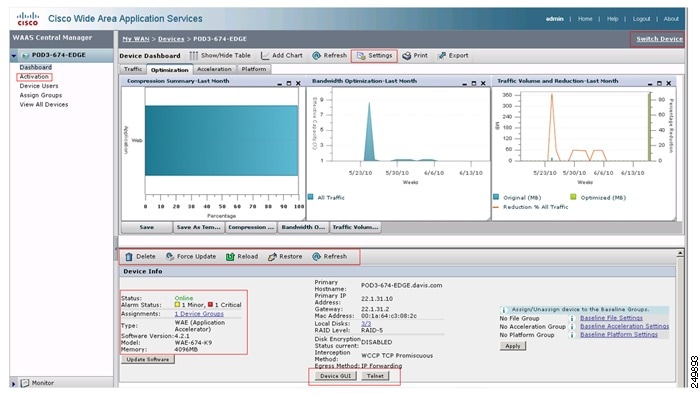Viewport: 700px width, 397px height.
Task: Click the Web compression bar in chart
Action: click(221, 140)
